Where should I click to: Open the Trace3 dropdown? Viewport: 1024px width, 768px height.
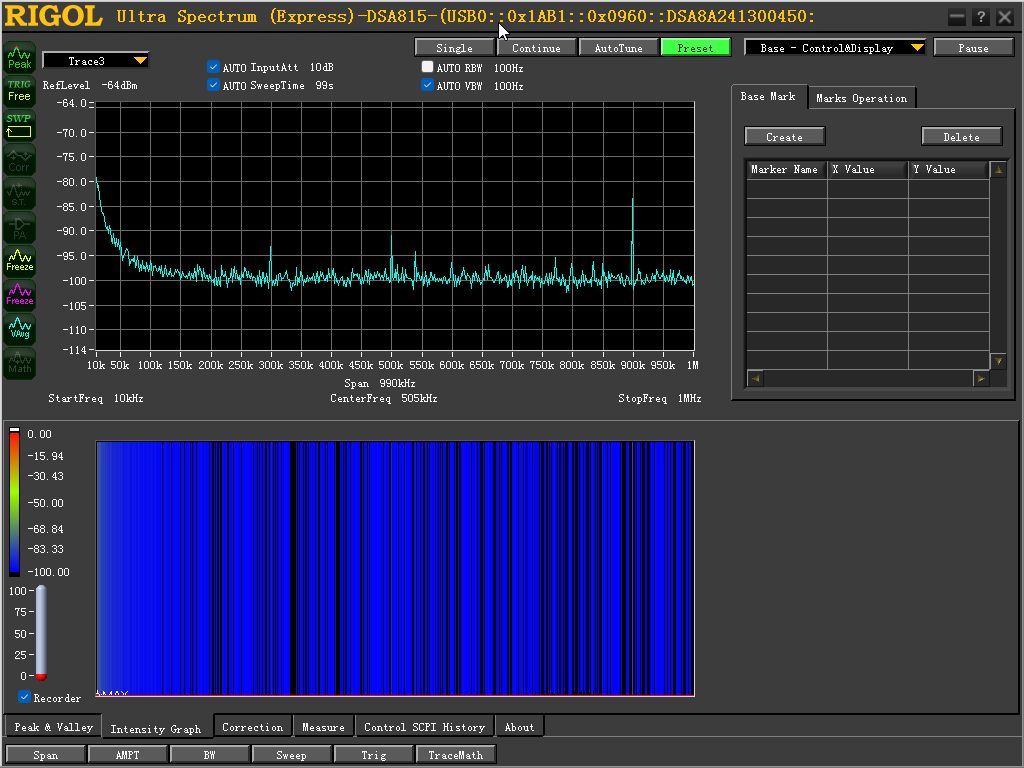pos(95,61)
